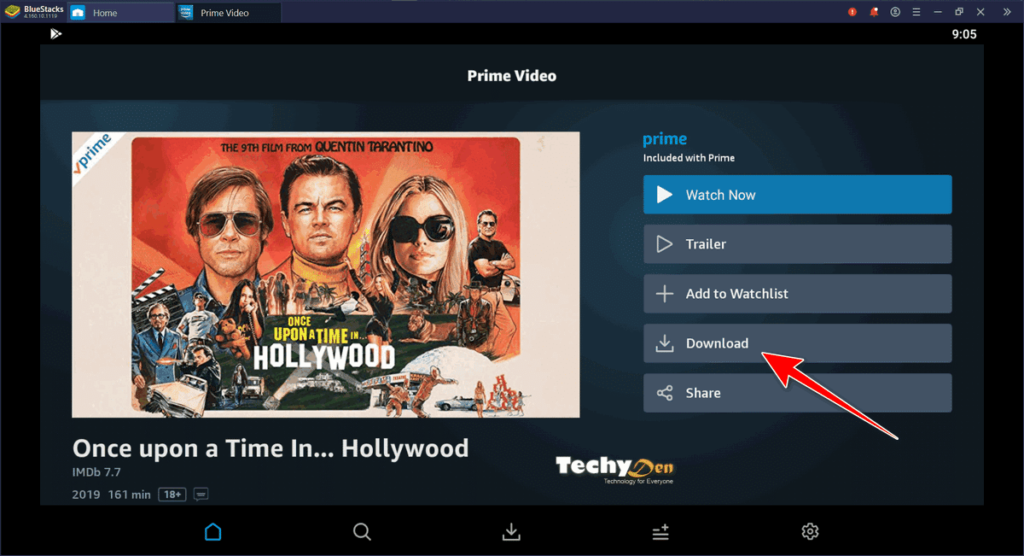1024x556 pixels.
Task: Select the Prime Video tab
Action: (x=229, y=12)
